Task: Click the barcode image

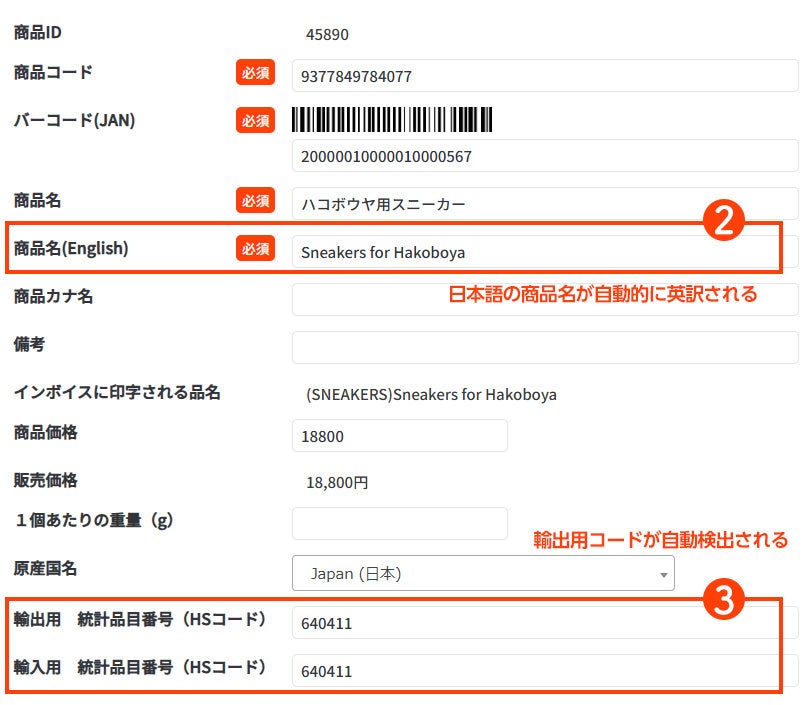Action: point(395,120)
